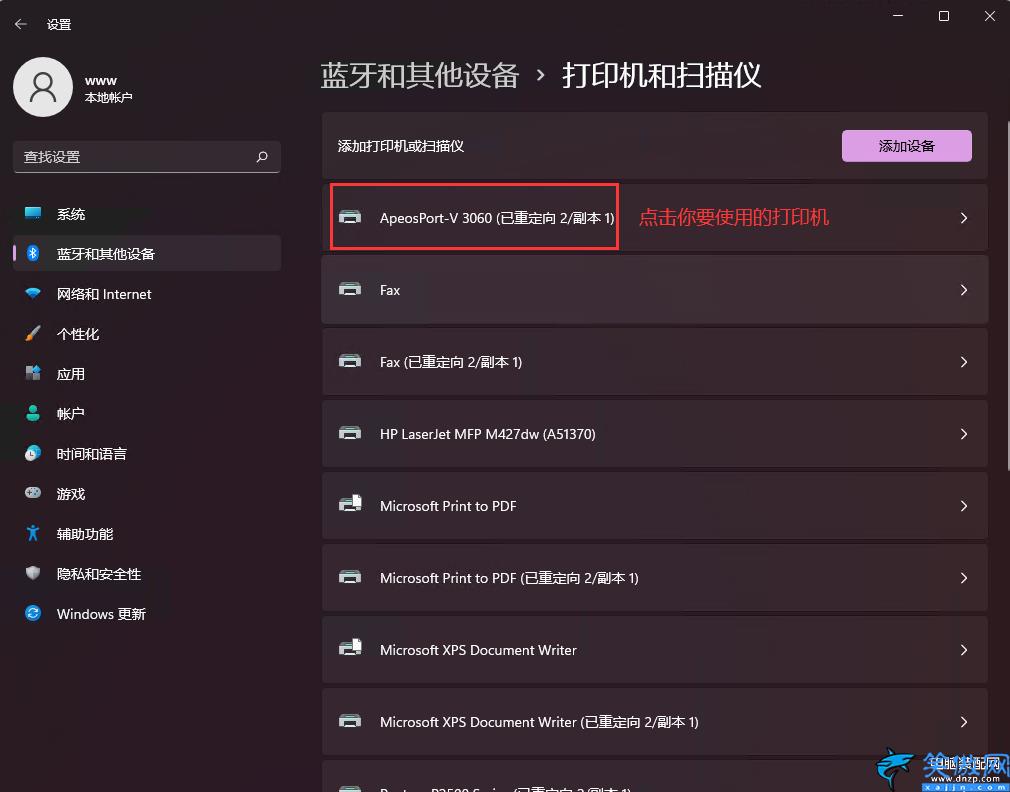This screenshot has width=1010, height=792.
Task: Expand the plain Fax row chevron
Action: pos(964,290)
